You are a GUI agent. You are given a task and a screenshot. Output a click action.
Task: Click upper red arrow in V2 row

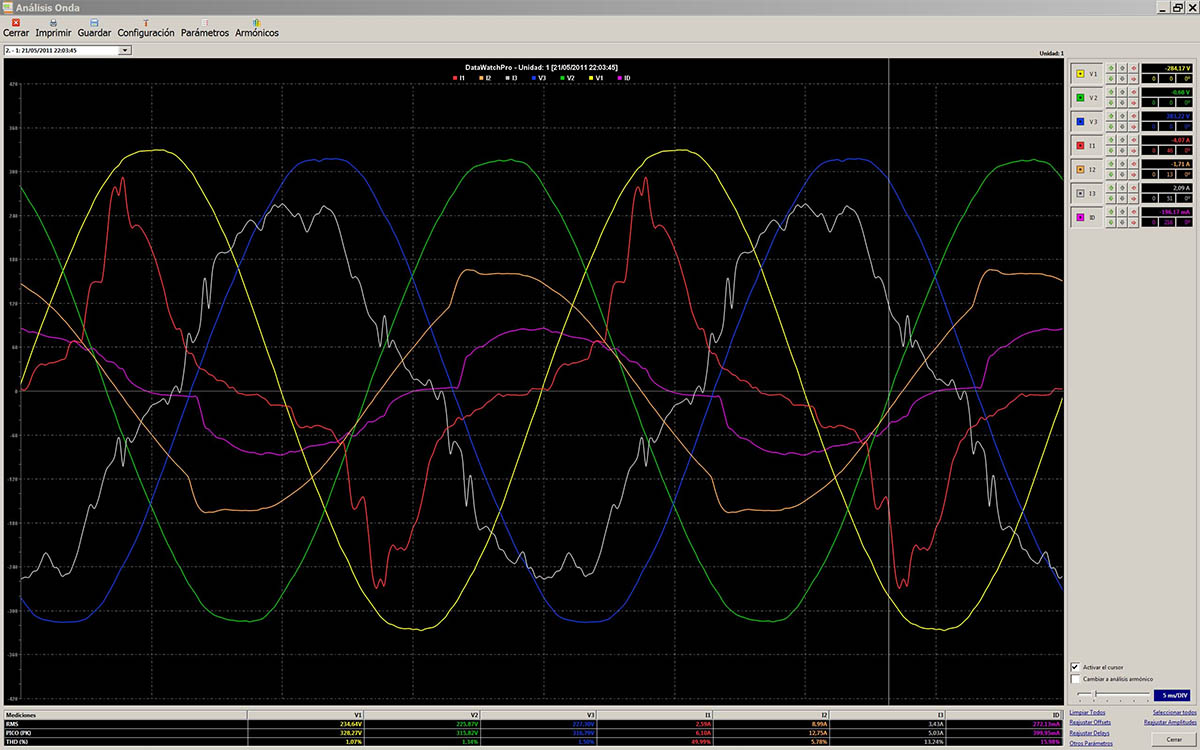[x=1134, y=93]
